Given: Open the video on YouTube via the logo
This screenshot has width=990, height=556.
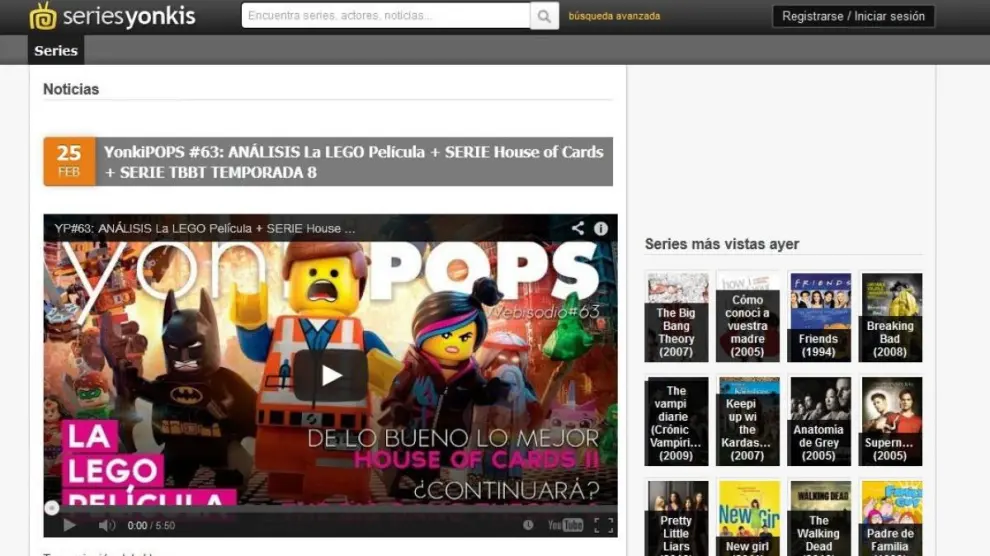Looking at the screenshot, I should coord(565,525).
